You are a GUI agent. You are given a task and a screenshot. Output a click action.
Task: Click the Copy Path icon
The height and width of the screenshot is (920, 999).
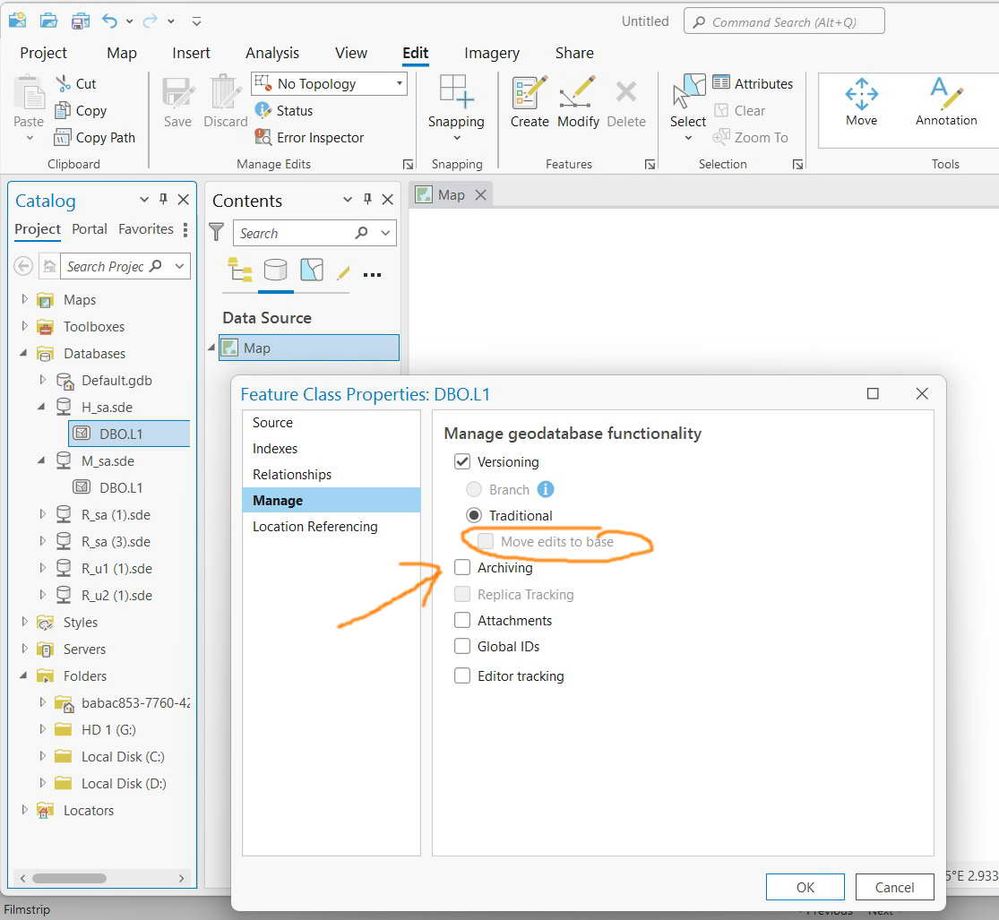pos(62,137)
